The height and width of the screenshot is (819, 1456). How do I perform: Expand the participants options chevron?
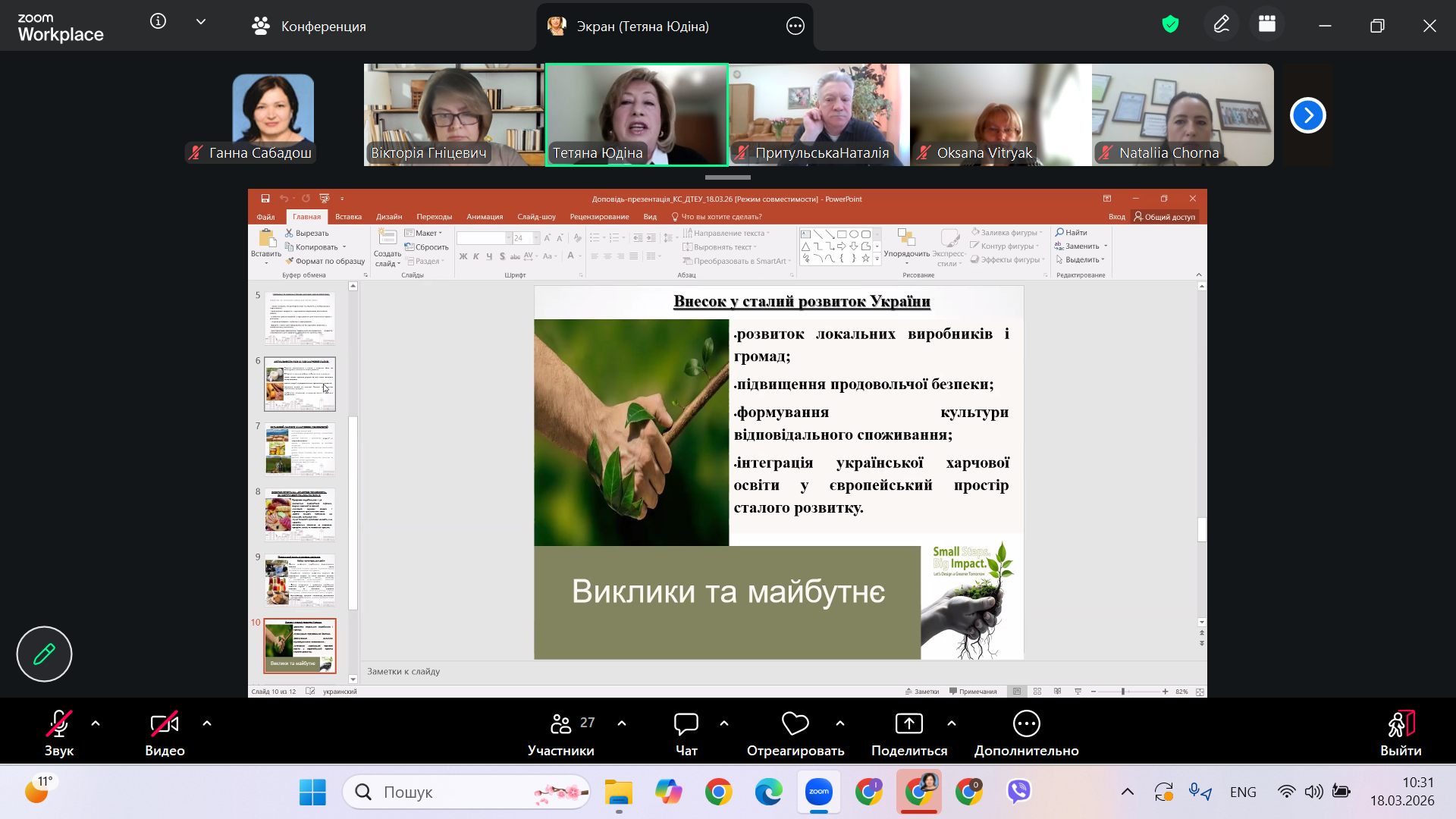coord(622,723)
